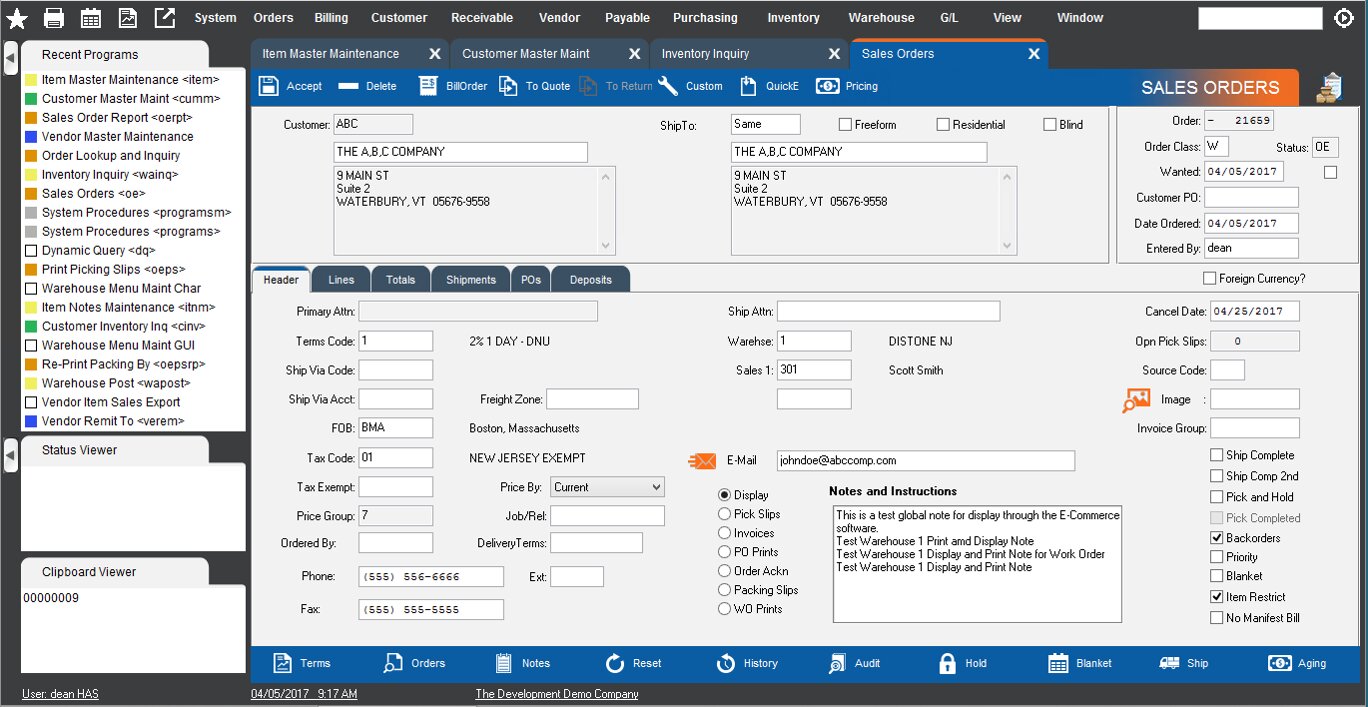The height and width of the screenshot is (707, 1368).
Task: Click the star favorites icon
Action: coord(17,18)
